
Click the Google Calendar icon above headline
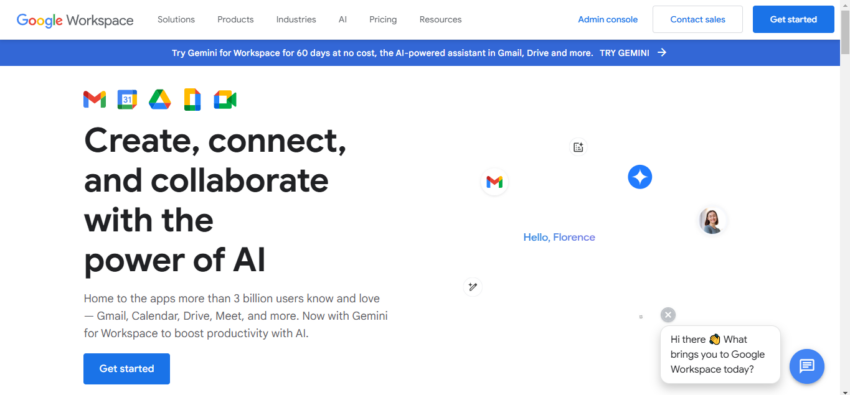127,100
